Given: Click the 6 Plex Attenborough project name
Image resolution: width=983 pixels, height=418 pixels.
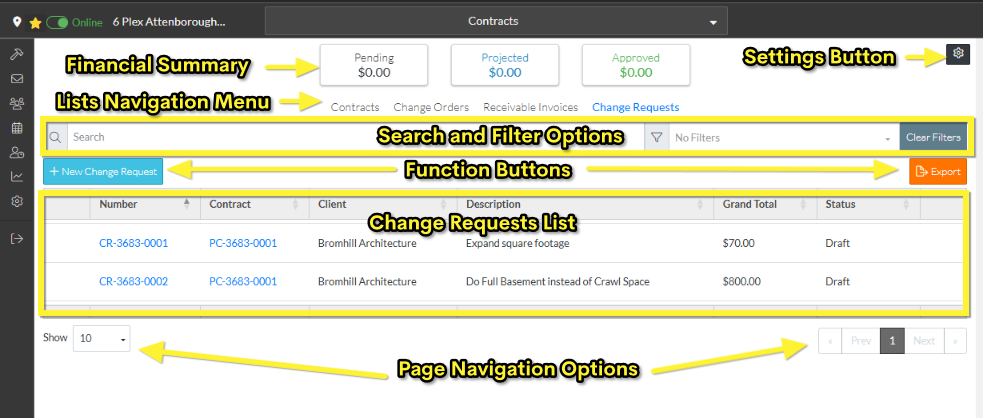Looking at the screenshot, I should click(x=169, y=22).
